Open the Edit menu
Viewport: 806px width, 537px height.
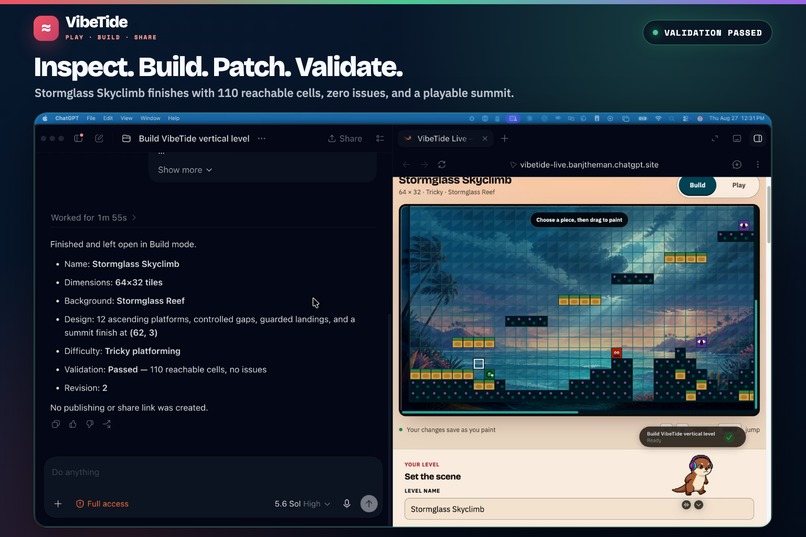tap(108, 118)
